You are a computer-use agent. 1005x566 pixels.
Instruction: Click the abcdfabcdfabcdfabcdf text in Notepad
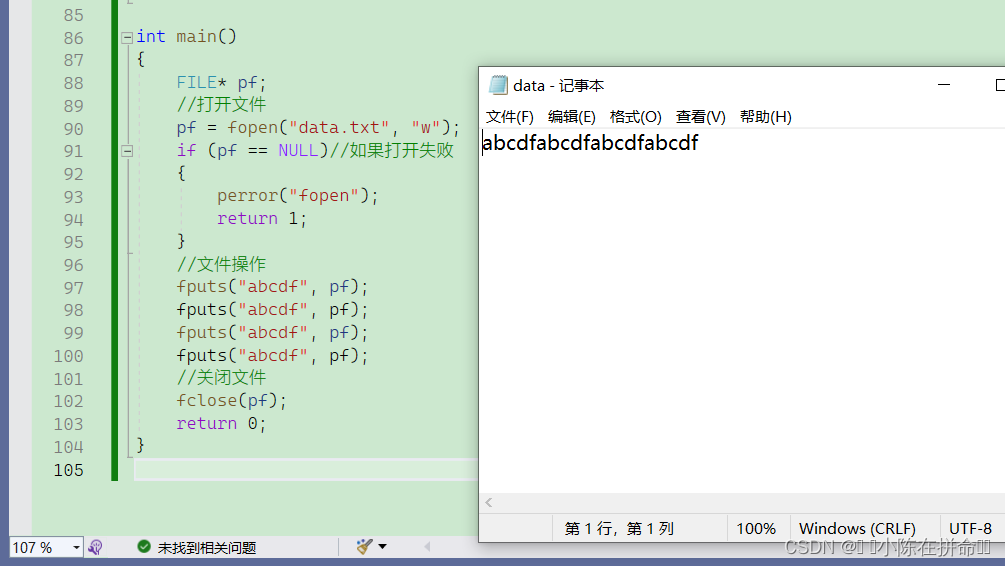[590, 142]
